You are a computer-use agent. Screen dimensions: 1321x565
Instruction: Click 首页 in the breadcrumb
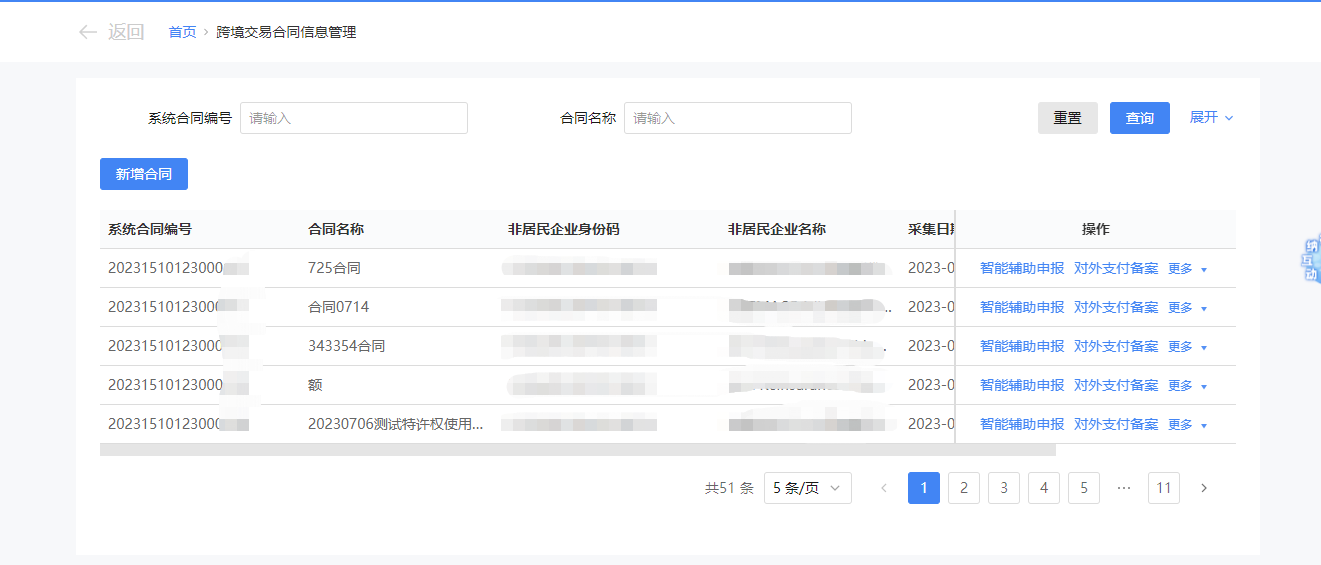coord(182,32)
